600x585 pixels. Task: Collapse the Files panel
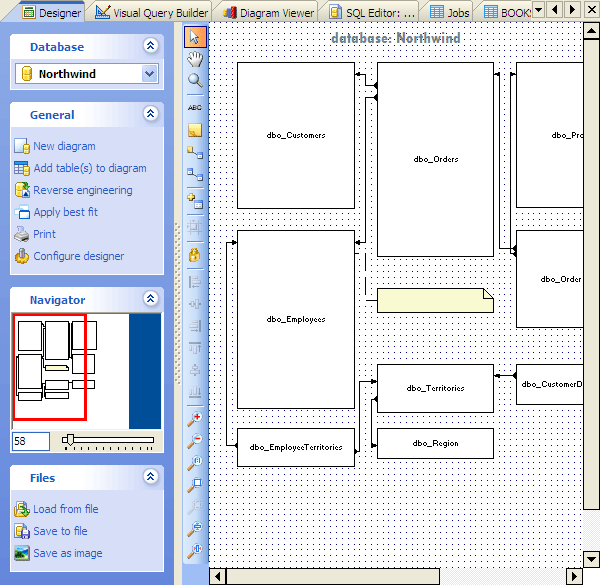(151, 477)
